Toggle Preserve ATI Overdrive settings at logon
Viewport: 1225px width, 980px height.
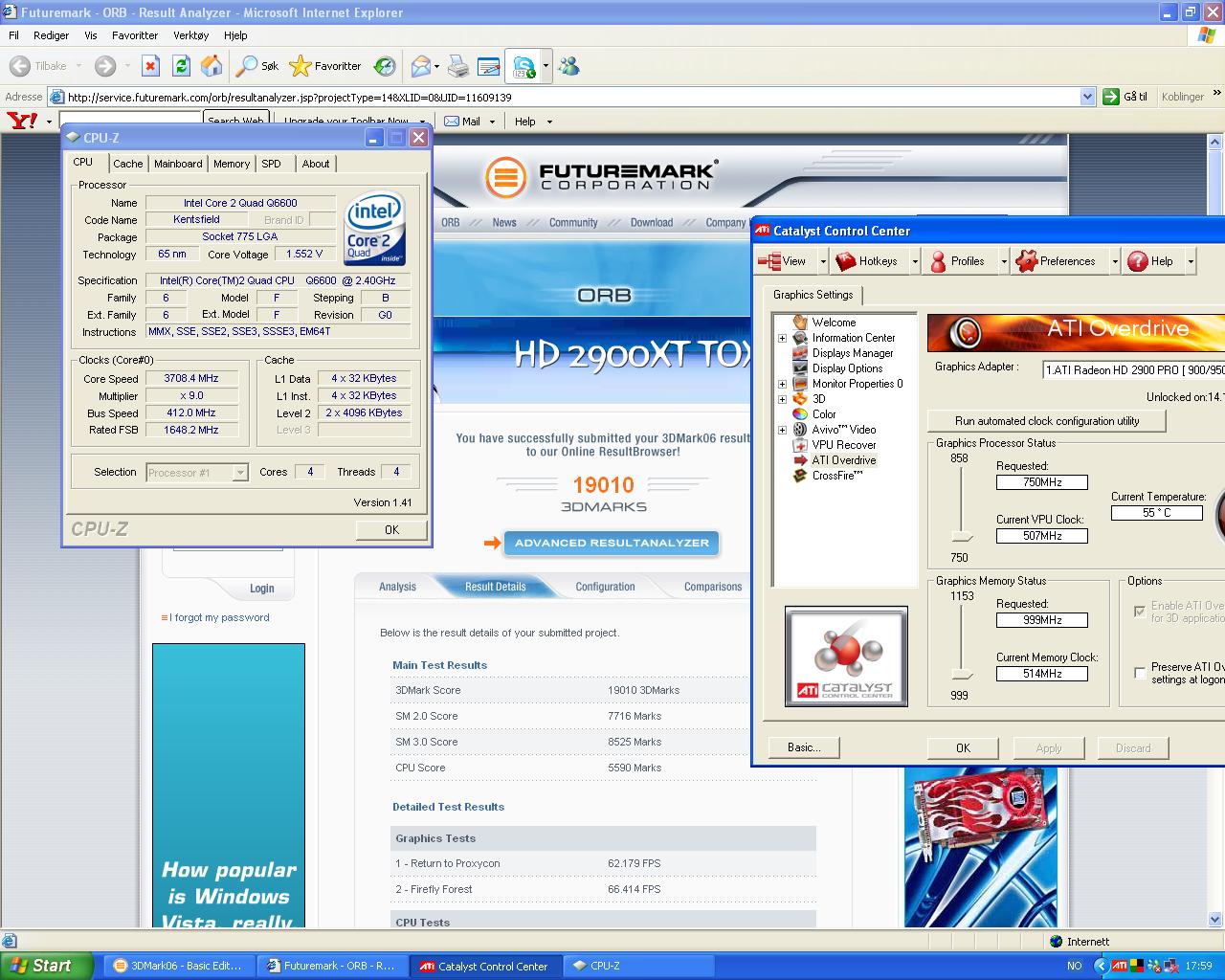pyautogui.click(x=1139, y=673)
